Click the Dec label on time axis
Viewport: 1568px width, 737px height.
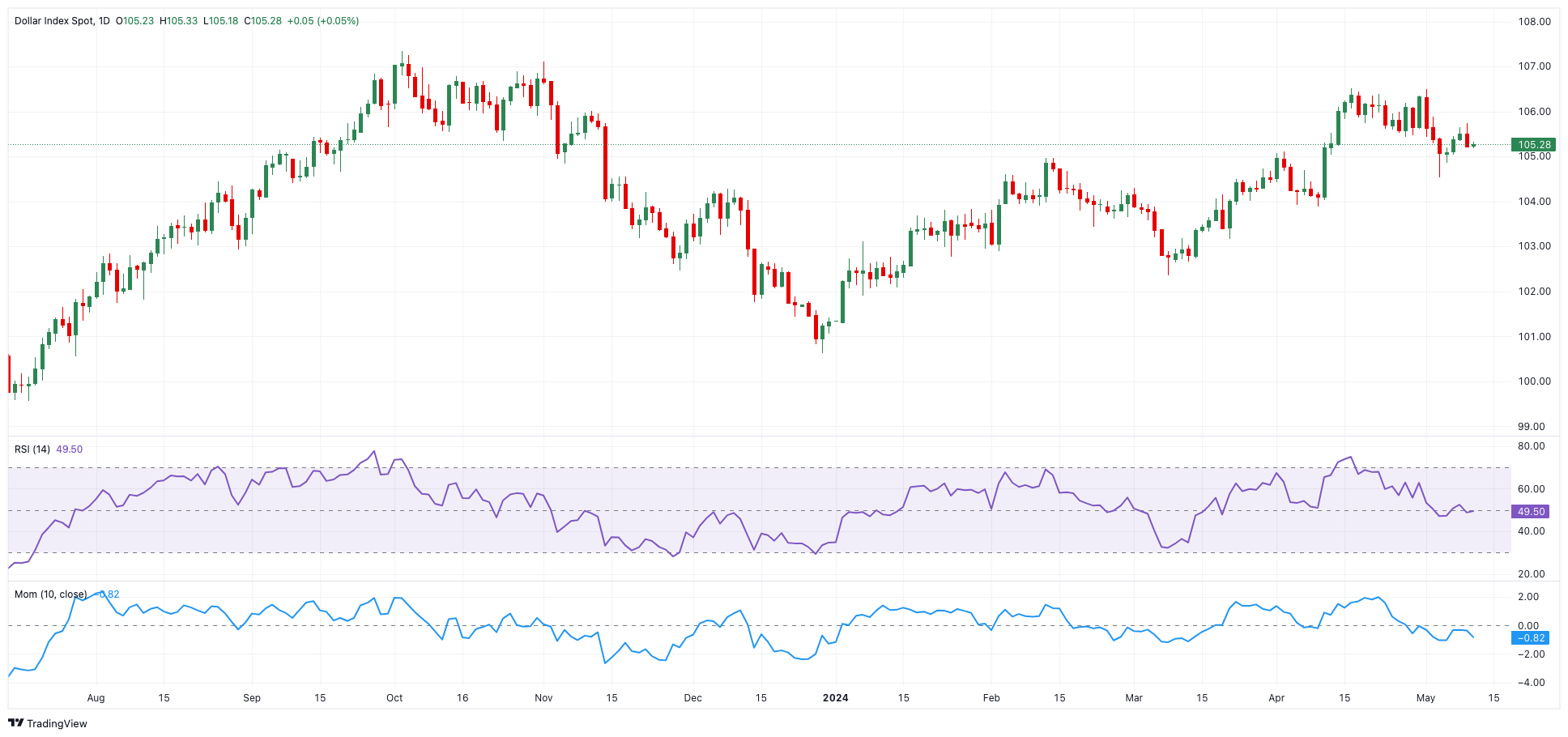coord(692,698)
